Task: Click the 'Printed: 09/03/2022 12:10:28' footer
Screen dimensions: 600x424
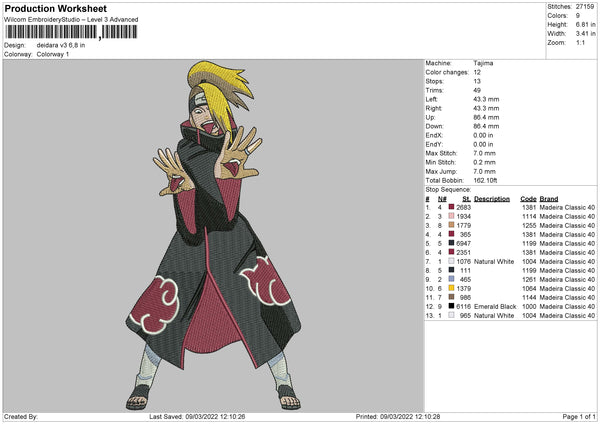Action: pos(398,417)
